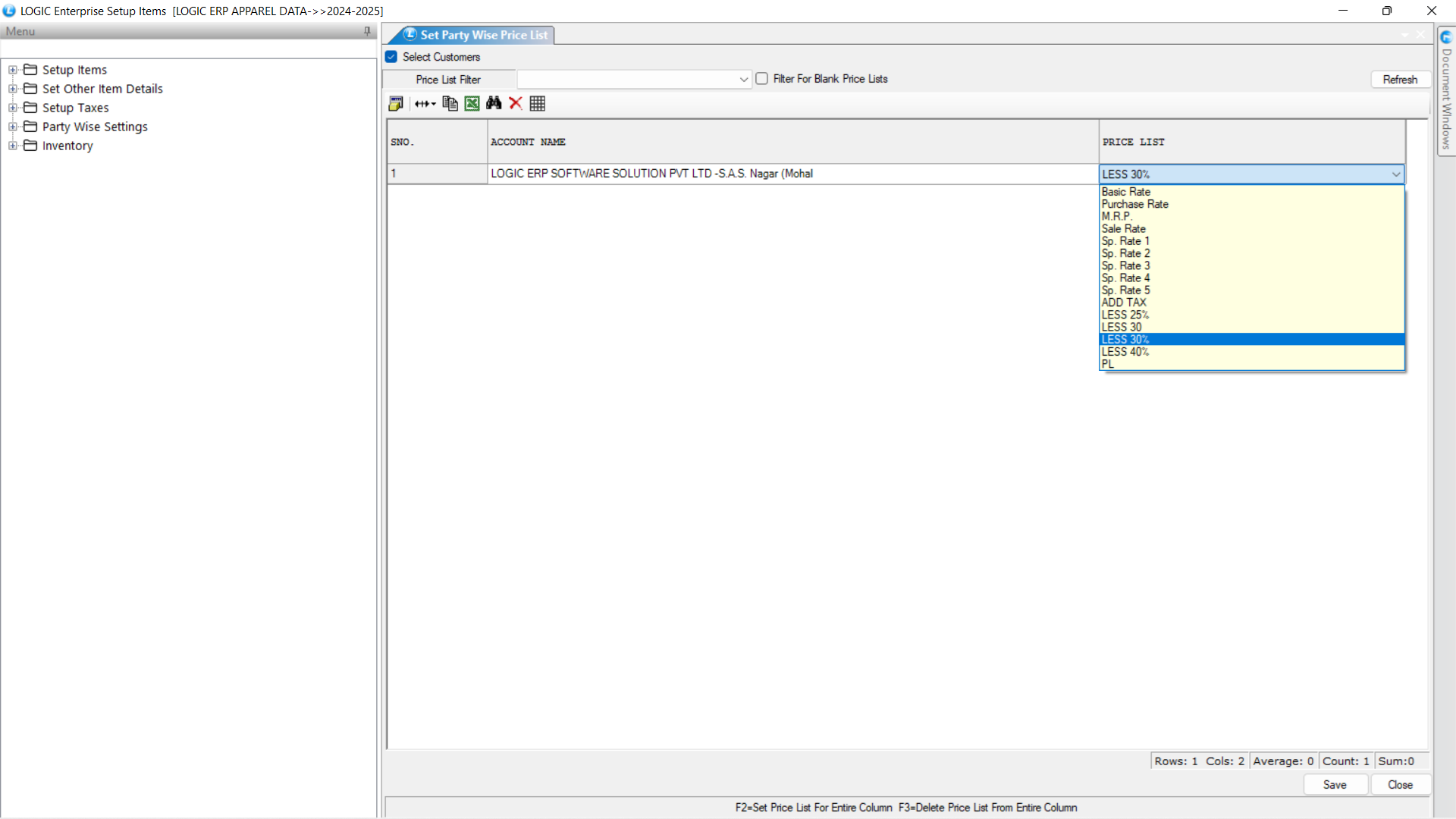Open the Price List Filter dropdown
Viewport: 1456px width, 819px height.
coord(743,80)
